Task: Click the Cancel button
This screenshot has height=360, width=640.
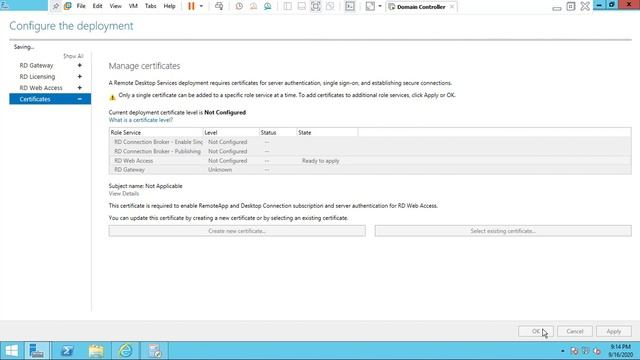Action: [575, 331]
